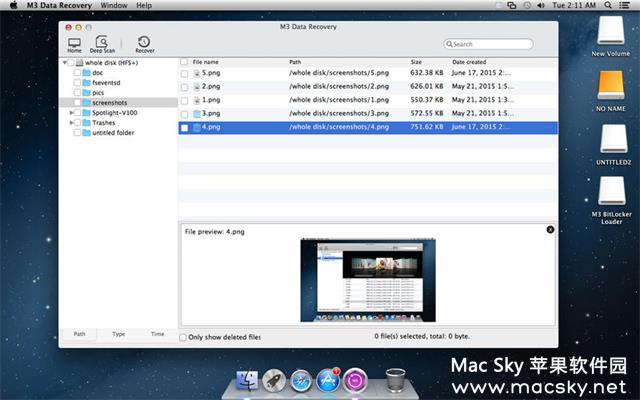Click the 4.png preview thumbnail
The width and height of the screenshot is (640, 400).
click(x=368, y=280)
